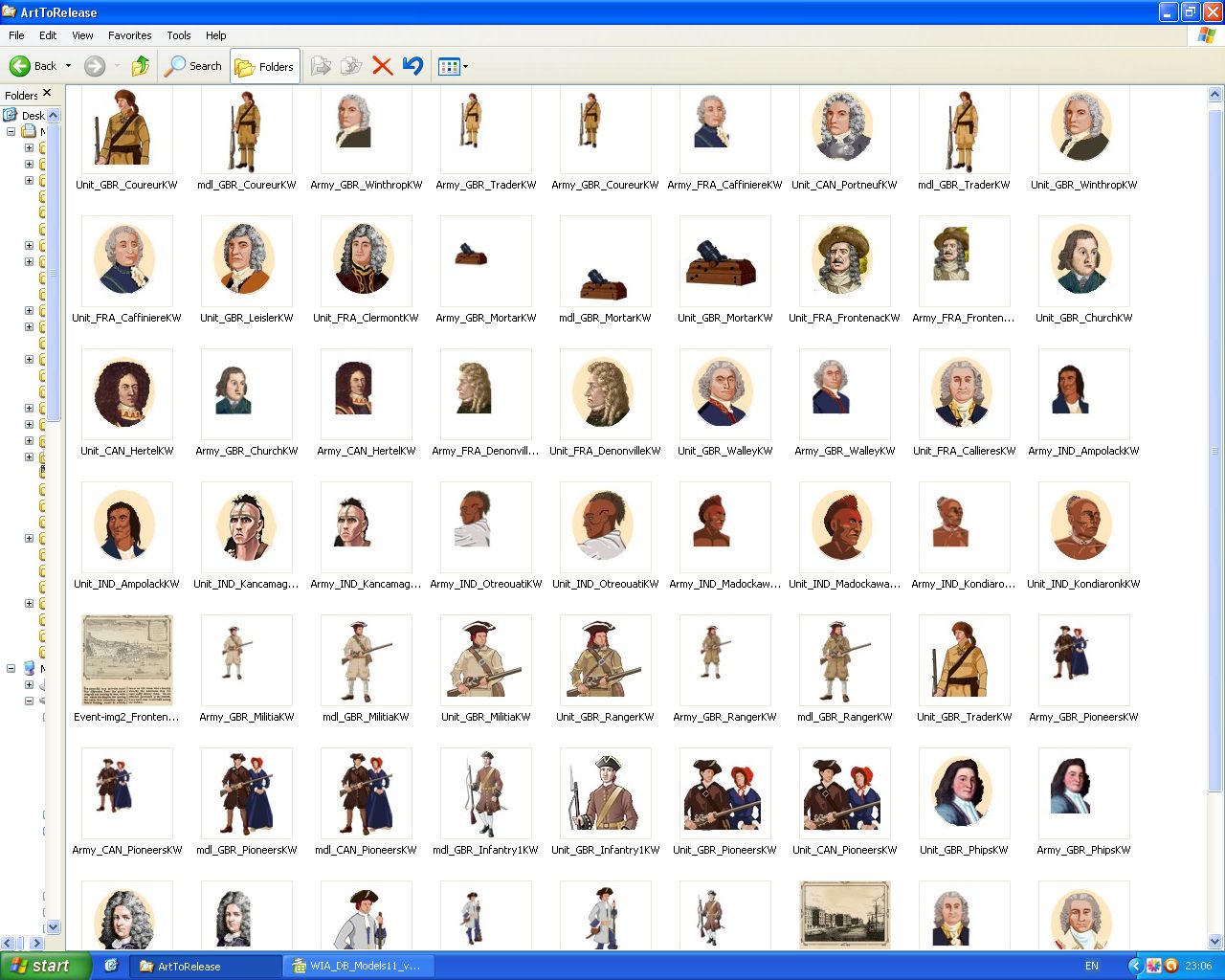1225x980 pixels.
Task: Open the Tools menu
Action: (179, 35)
